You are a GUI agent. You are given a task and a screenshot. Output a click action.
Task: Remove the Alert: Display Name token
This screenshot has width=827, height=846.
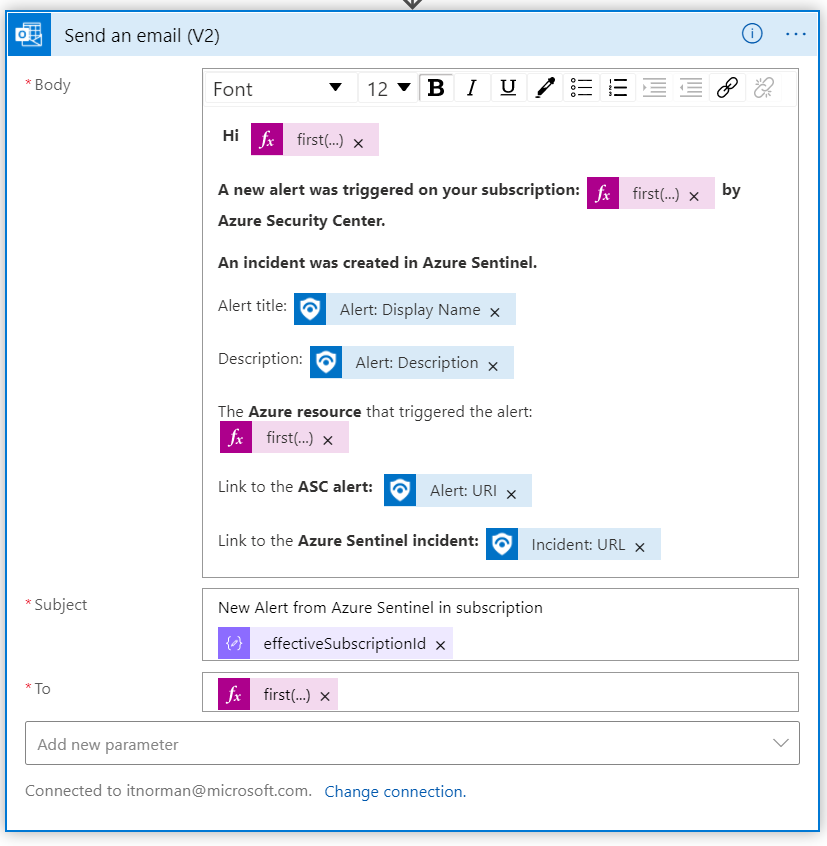[495, 312]
